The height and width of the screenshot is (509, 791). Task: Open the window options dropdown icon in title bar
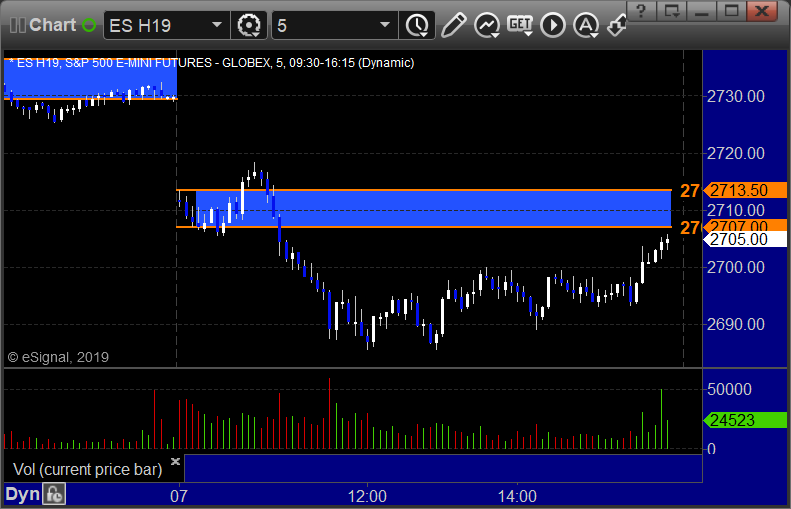[672, 11]
